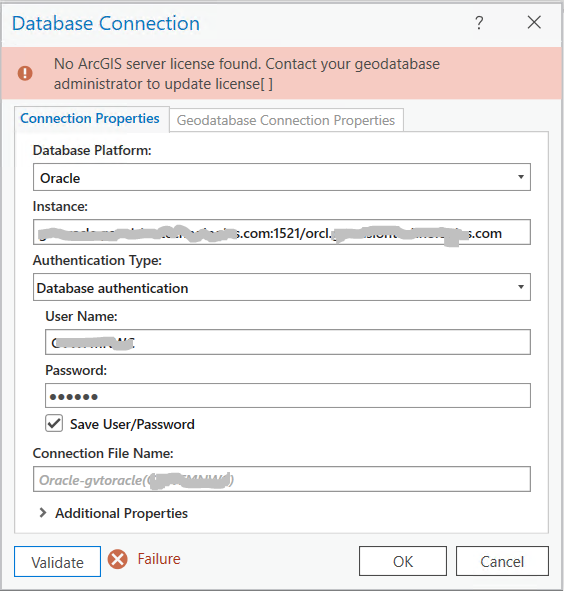Click the Failure status text
The width and height of the screenshot is (564, 591).
point(159,559)
